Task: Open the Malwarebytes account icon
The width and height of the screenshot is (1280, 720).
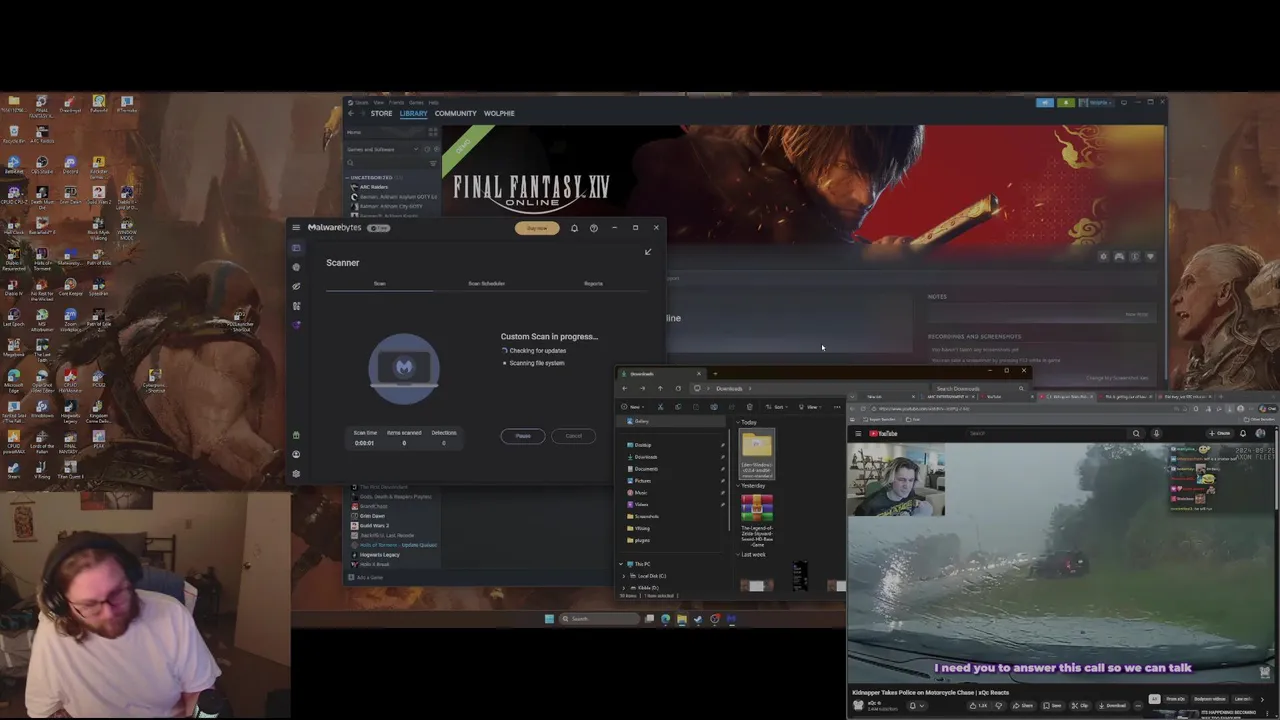Action: click(296, 454)
